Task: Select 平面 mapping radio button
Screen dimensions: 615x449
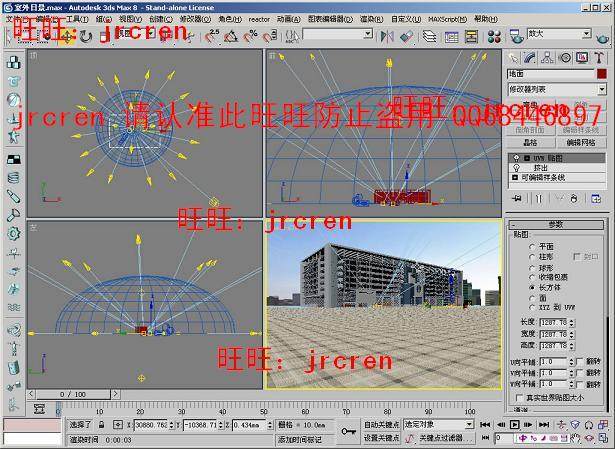Action: pyautogui.click(x=532, y=247)
